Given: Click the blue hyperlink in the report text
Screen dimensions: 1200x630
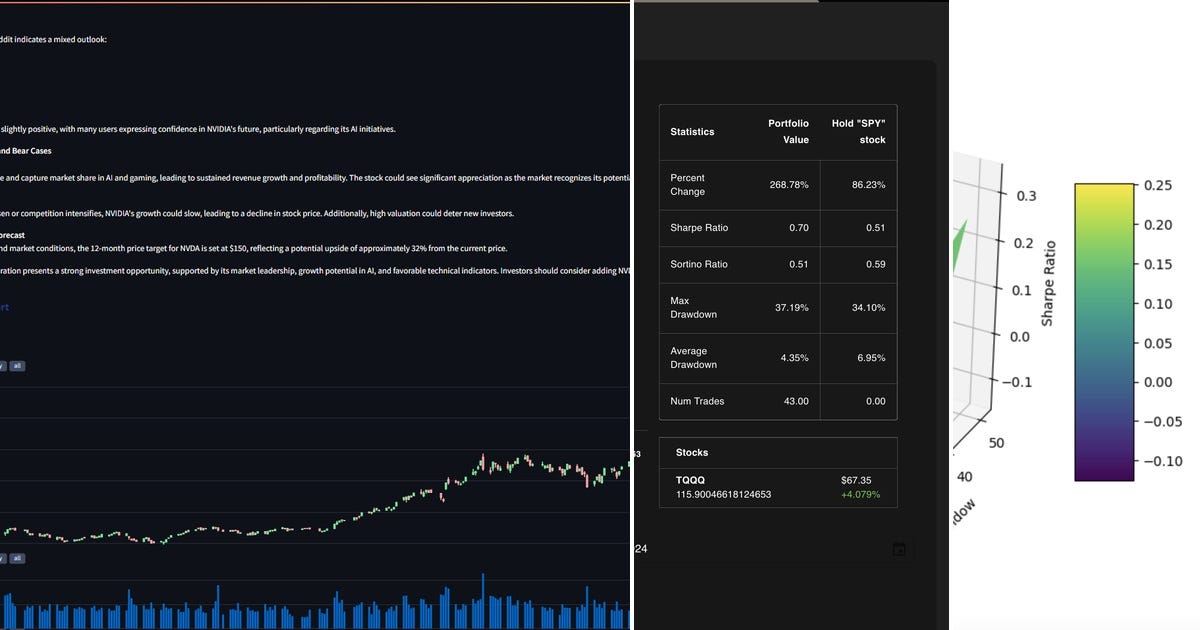Looking at the screenshot, I should [x=5, y=307].
